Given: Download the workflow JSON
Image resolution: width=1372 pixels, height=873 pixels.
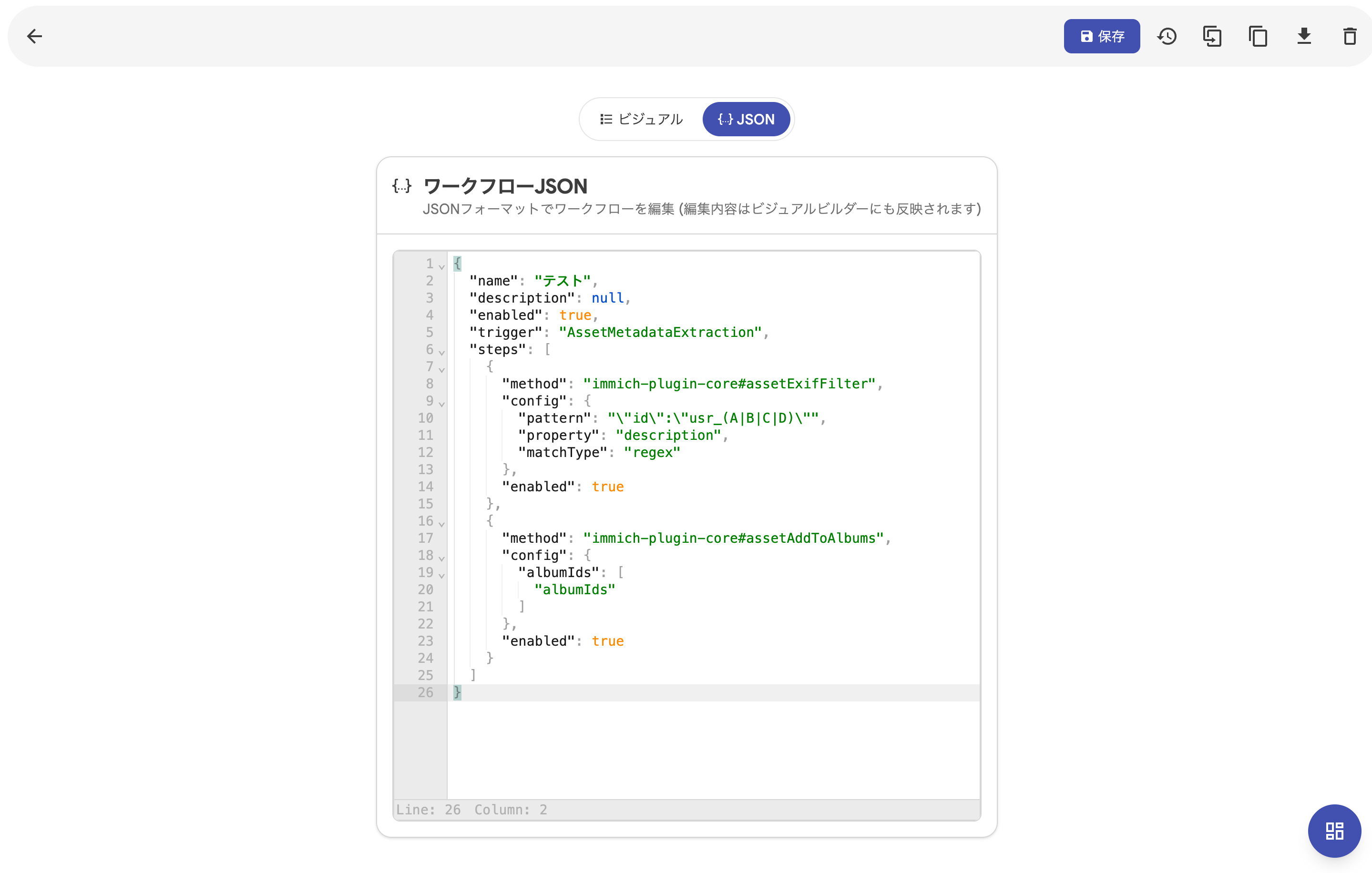Looking at the screenshot, I should pos(1304,36).
